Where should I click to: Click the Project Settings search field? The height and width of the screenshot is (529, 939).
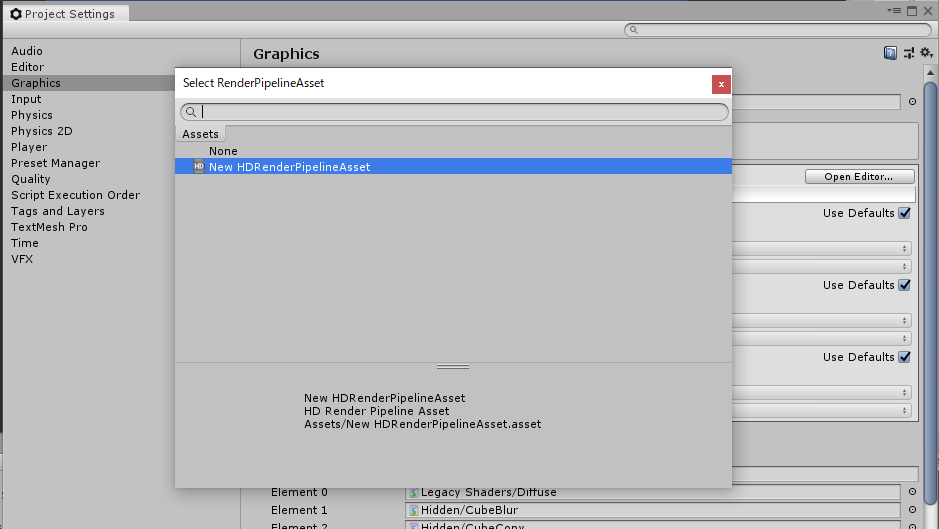pyautogui.click(x=777, y=30)
